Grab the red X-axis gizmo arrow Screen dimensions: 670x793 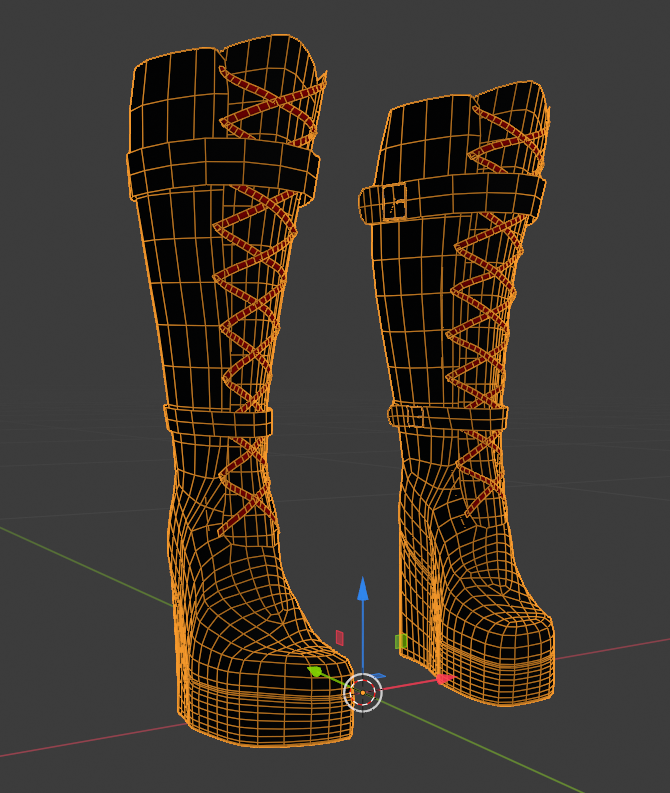click(445, 679)
